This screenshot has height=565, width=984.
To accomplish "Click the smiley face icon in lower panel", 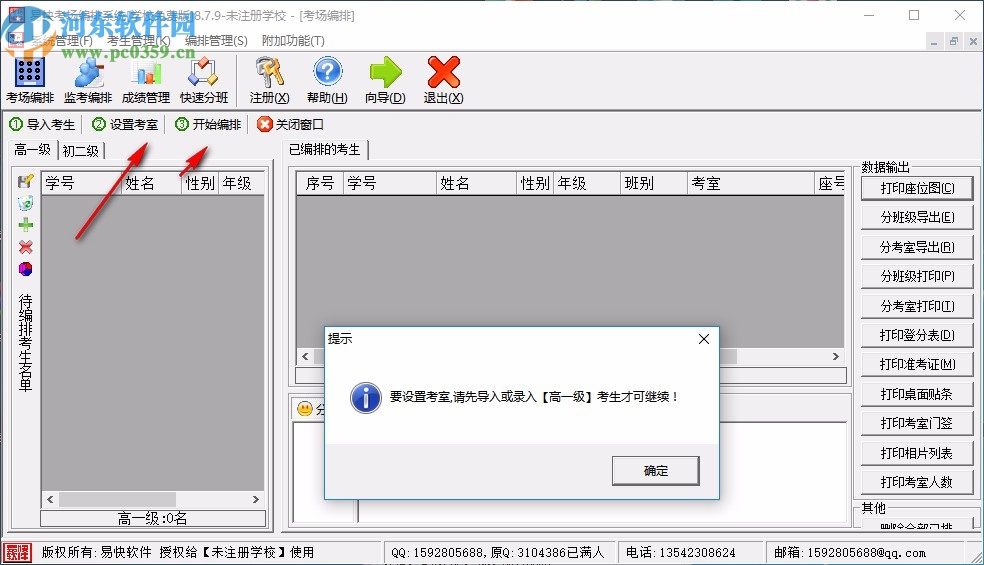I will coord(304,409).
